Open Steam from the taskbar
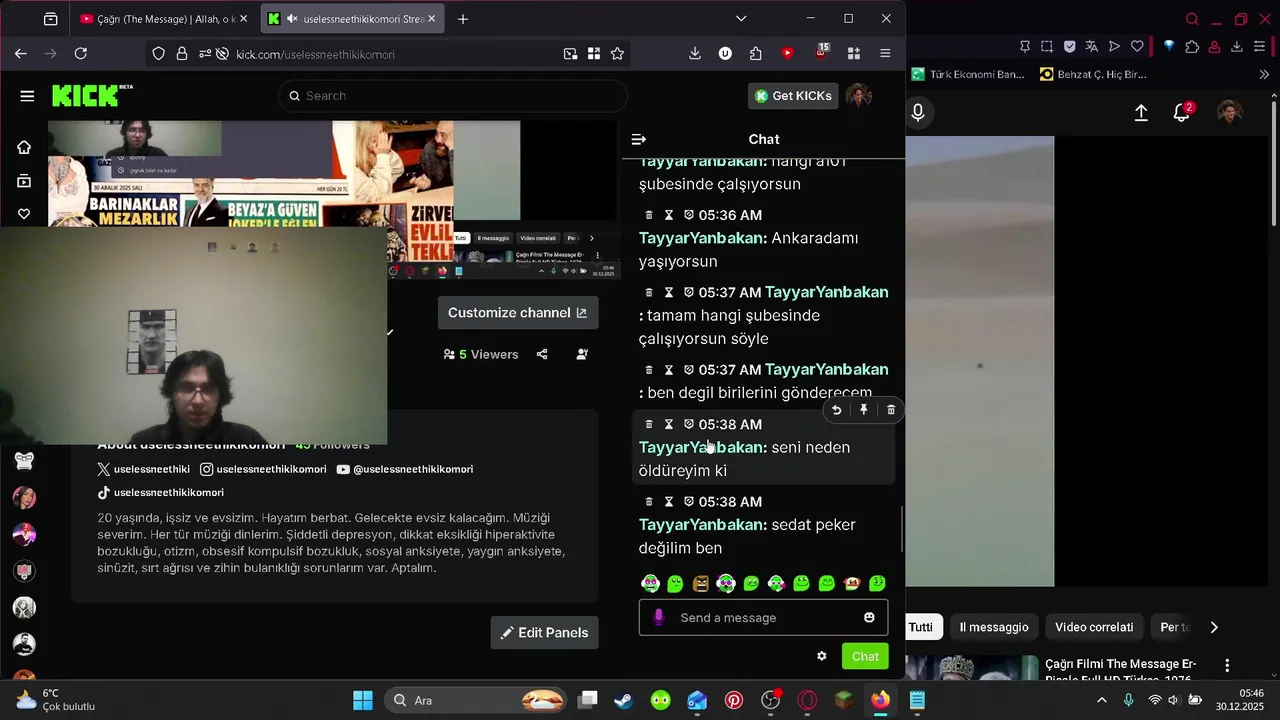 pos(623,700)
